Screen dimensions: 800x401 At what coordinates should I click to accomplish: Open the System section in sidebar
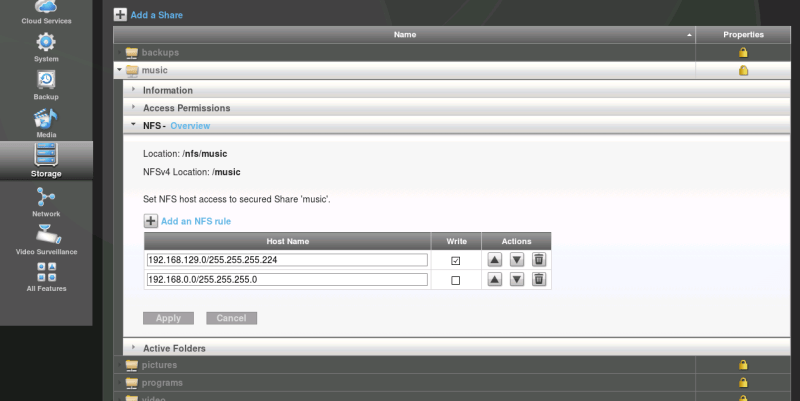(x=46, y=43)
